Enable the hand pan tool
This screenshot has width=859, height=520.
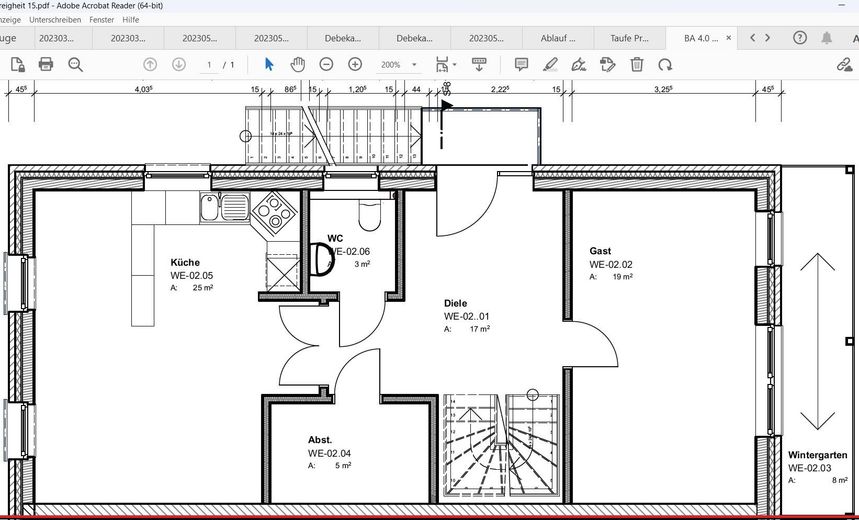pos(297,64)
